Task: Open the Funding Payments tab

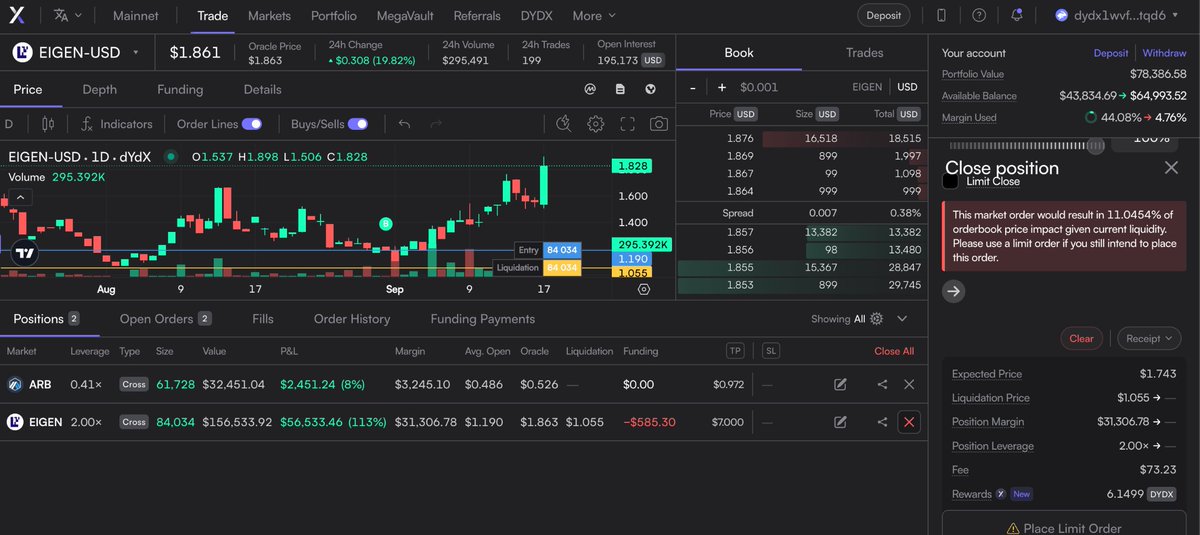Action: [x=483, y=319]
